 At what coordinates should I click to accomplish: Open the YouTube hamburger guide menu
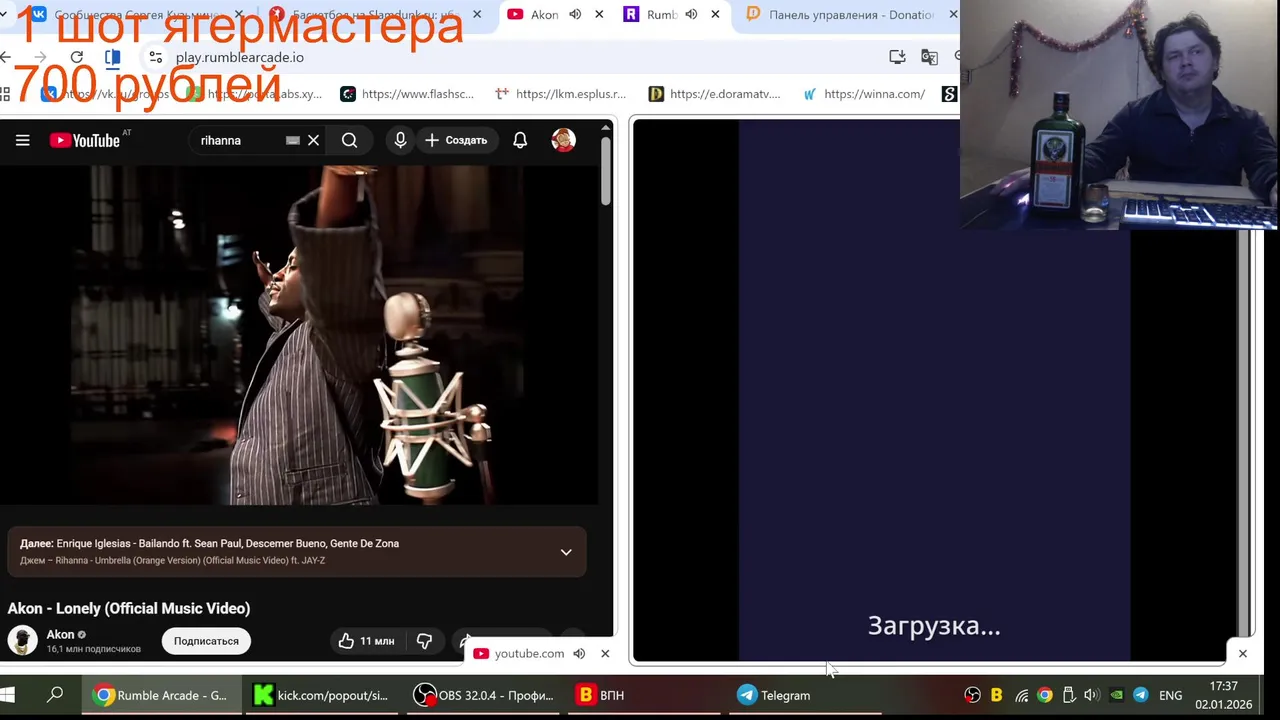22,140
